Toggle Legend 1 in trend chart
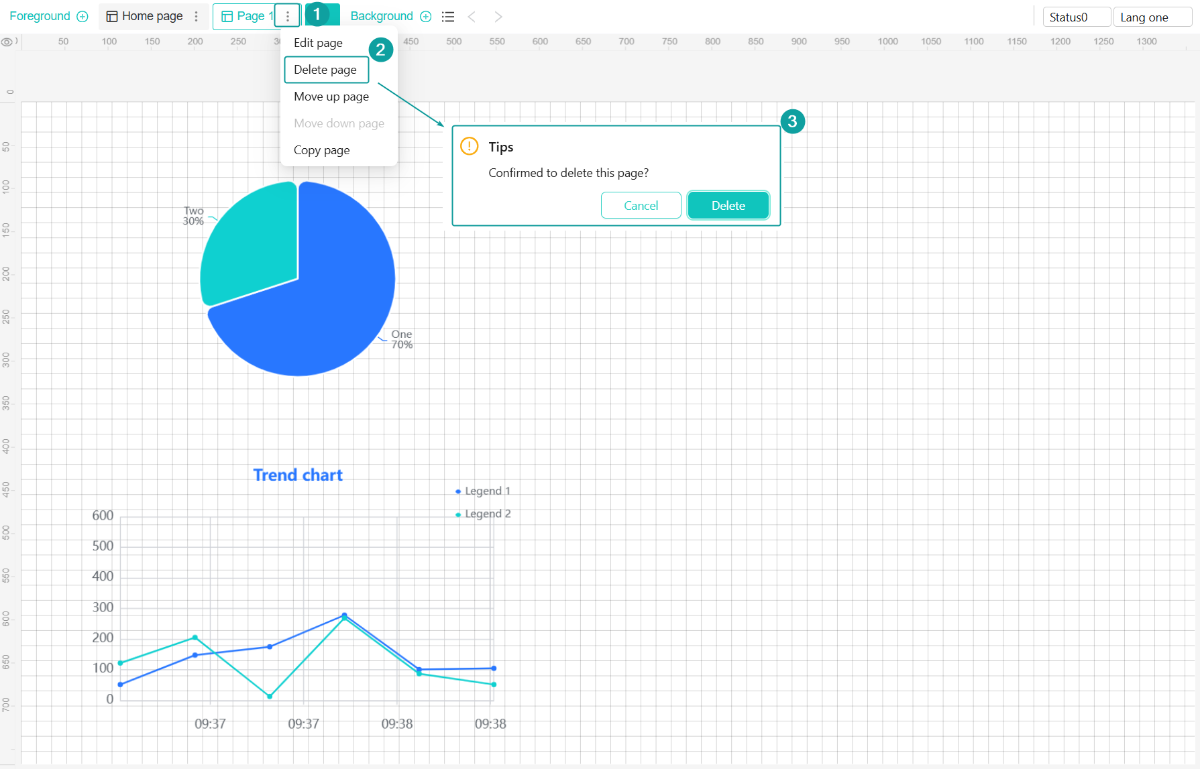The height and width of the screenshot is (769, 1200). 483,491
